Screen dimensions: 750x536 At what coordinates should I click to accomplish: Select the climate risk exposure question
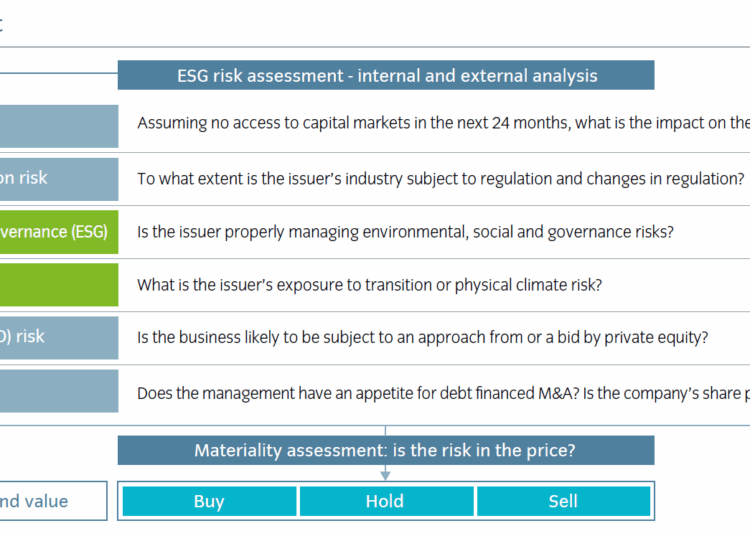pyautogui.click(x=369, y=284)
